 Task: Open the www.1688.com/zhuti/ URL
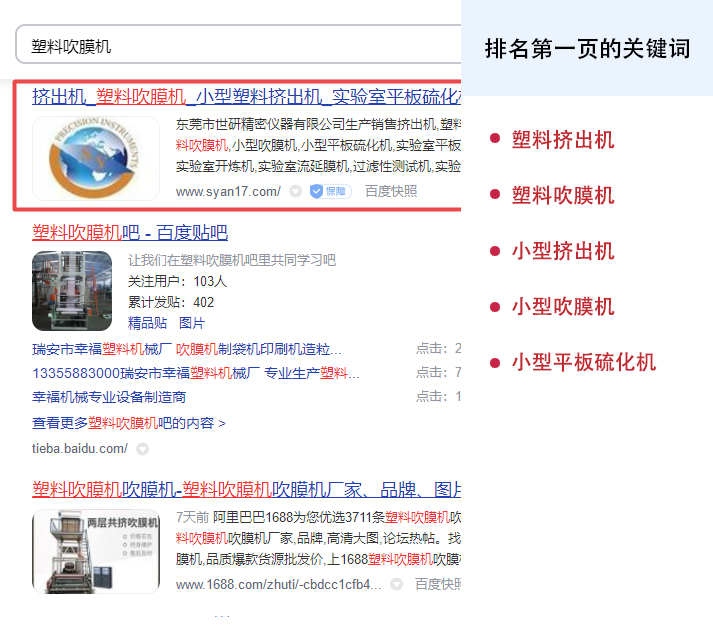pyautogui.click(x=278, y=584)
